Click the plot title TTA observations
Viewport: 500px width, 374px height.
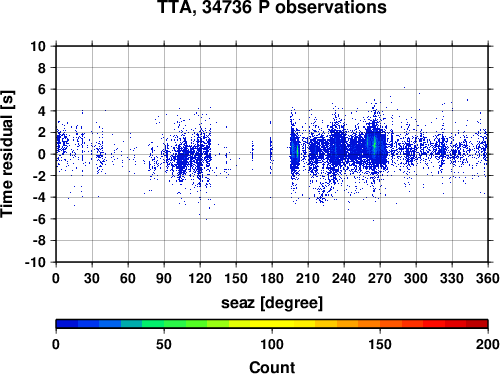[x=272, y=7]
